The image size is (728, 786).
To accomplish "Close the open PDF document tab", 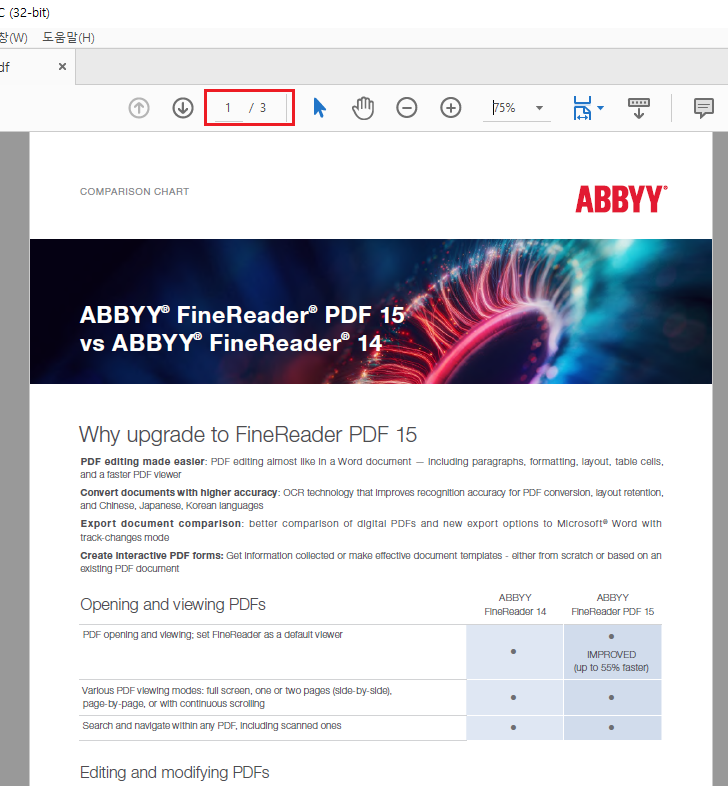I will [62, 67].
